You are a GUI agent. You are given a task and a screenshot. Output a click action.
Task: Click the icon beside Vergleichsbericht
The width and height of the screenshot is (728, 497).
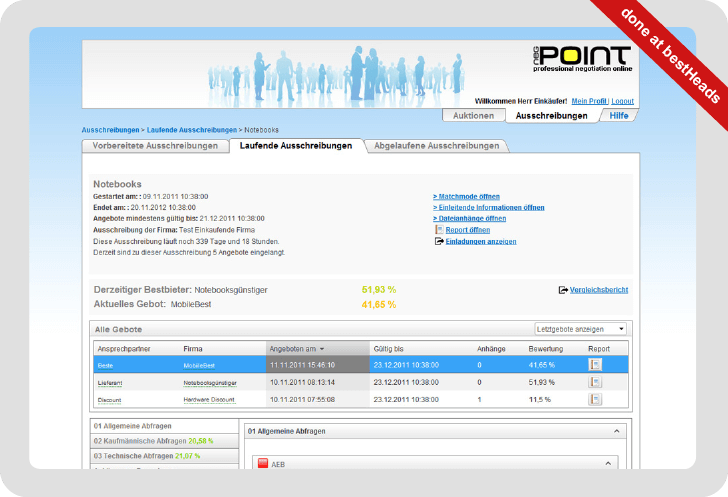click(x=563, y=290)
